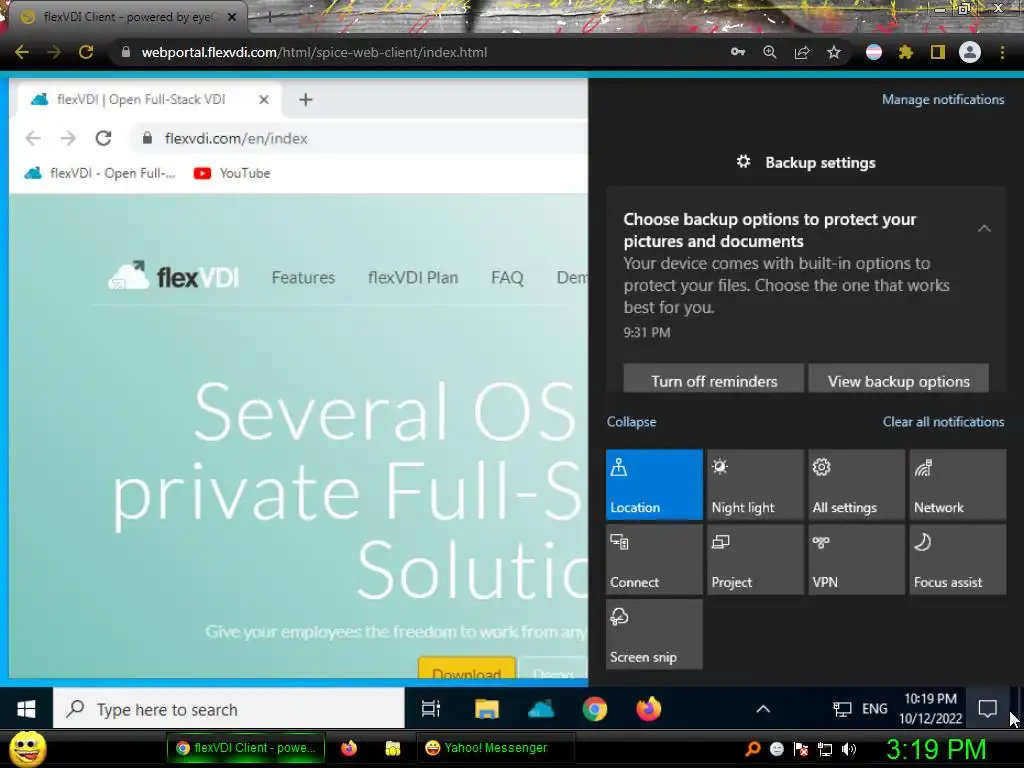Switch to Yahoo! Messenger taskbar item
Image resolution: width=1024 pixels, height=768 pixels.
(x=496, y=748)
